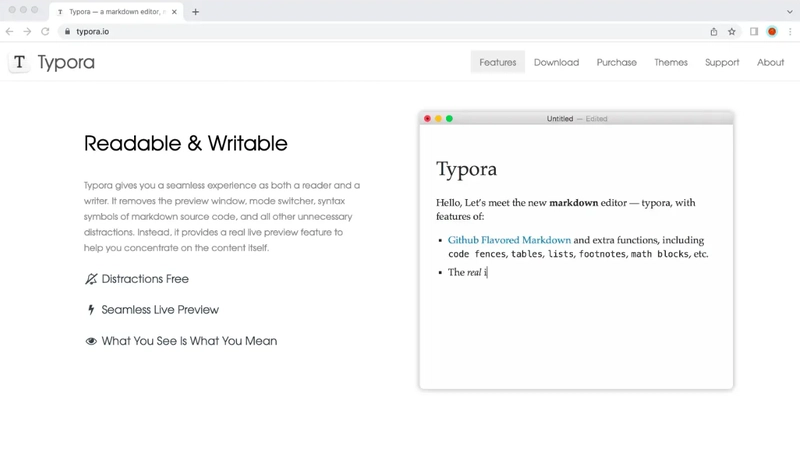Open the Download nav item
800x450 pixels.
coord(556,62)
